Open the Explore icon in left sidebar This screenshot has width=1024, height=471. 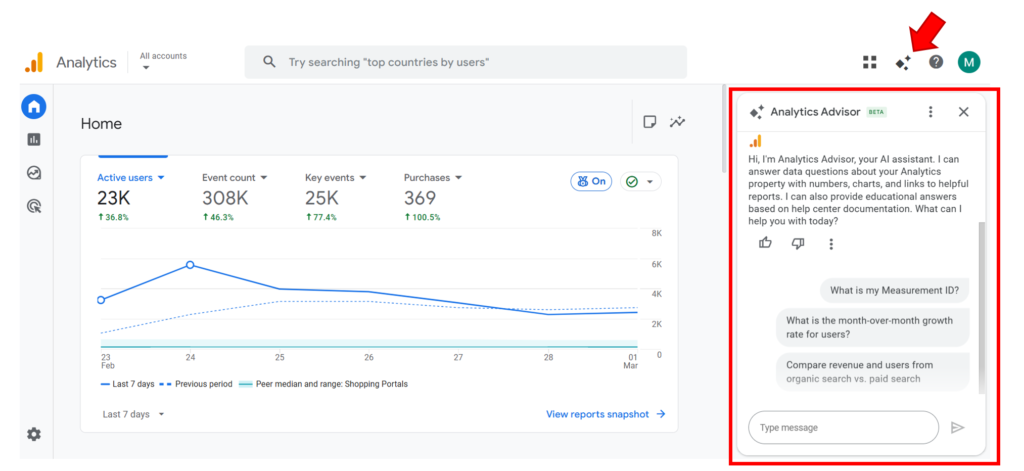click(x=34, y=173)
